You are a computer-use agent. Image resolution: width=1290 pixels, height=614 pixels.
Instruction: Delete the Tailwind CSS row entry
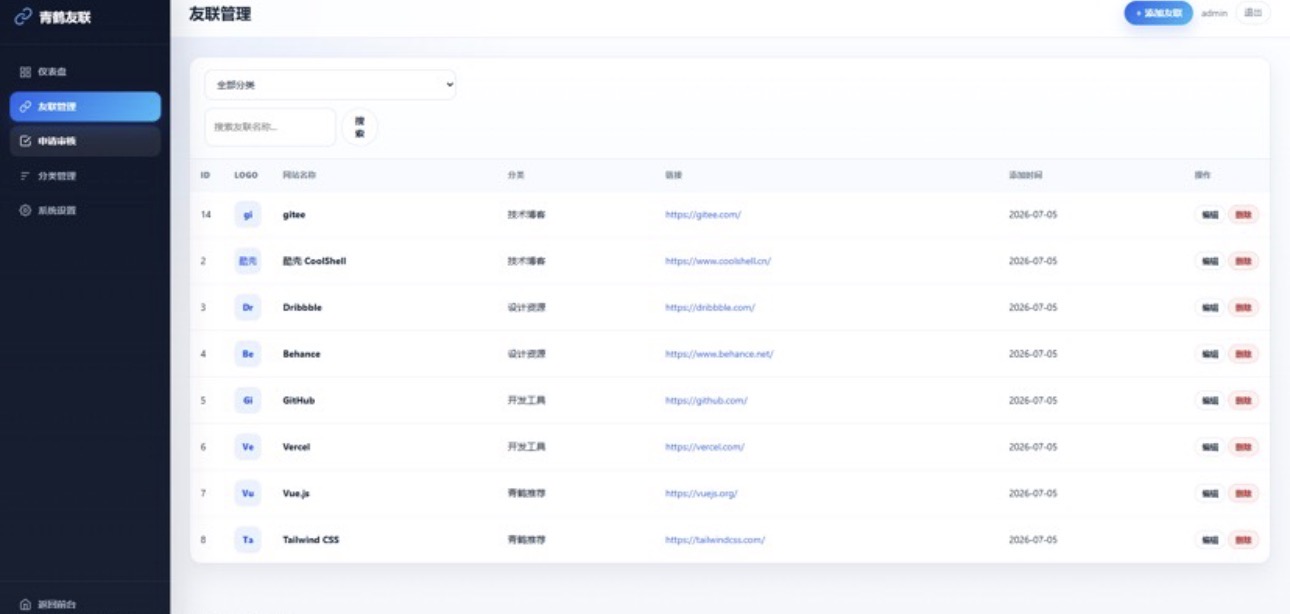pyautogui.click(x=1243, y=540)
